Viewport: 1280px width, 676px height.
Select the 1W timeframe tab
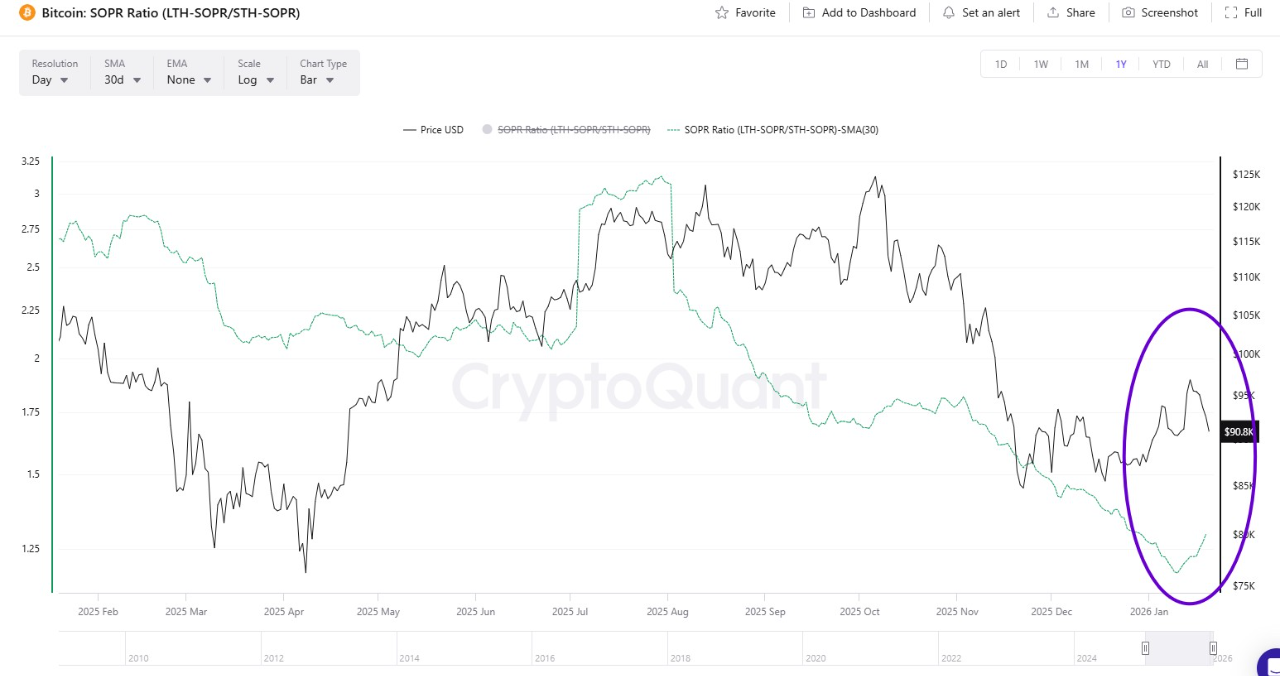[1040, 63]
